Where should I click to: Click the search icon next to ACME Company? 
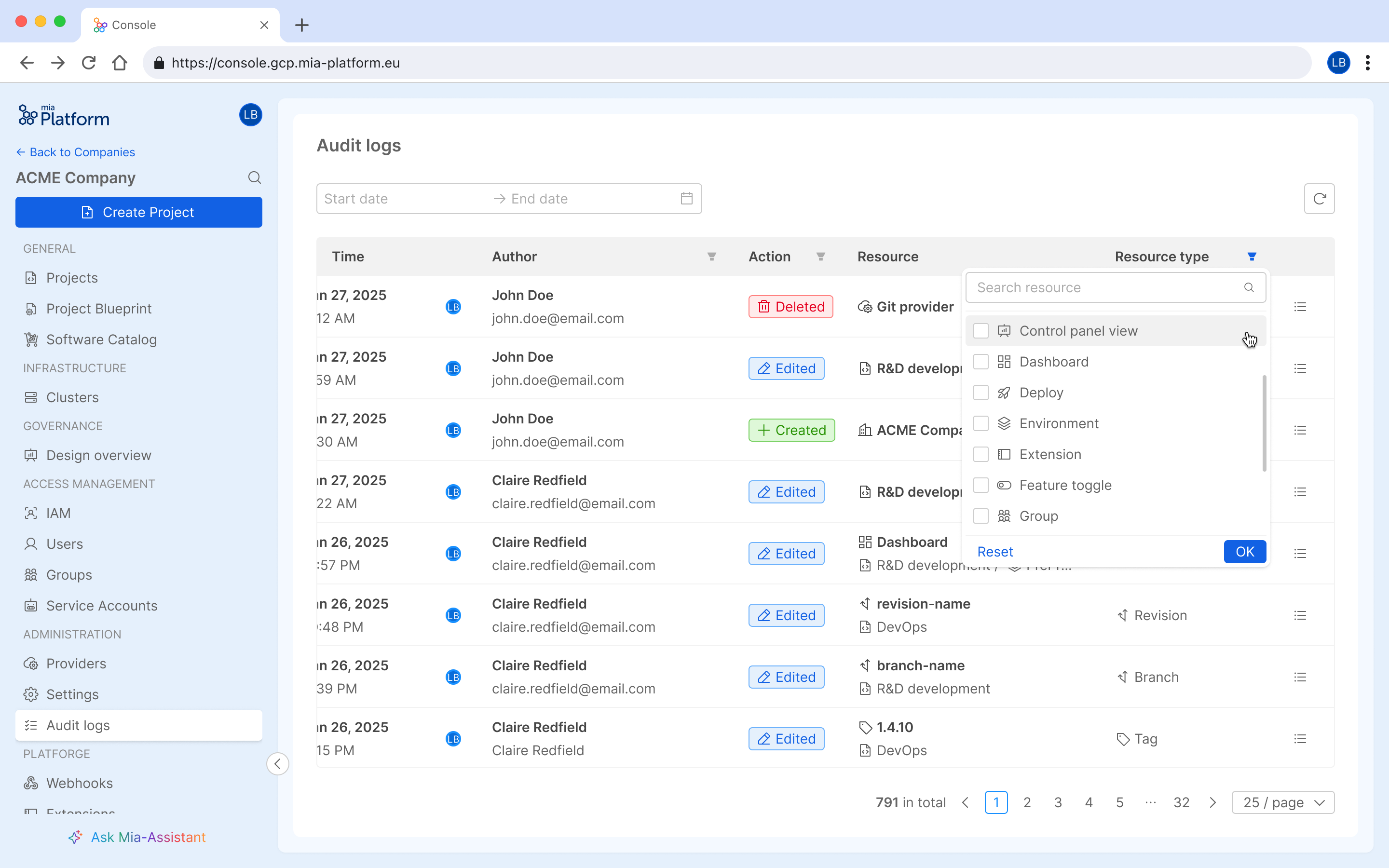tap(254, 177)
